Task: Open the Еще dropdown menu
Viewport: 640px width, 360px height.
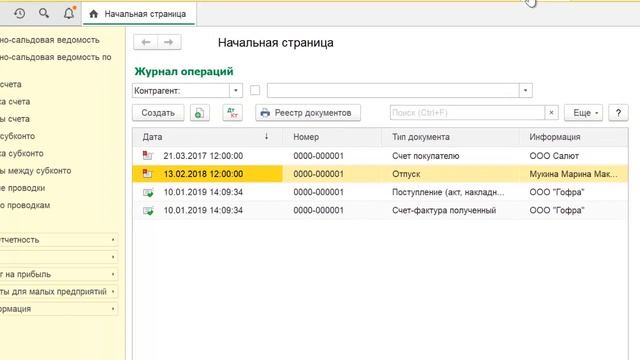Action: tap(583, 113)
